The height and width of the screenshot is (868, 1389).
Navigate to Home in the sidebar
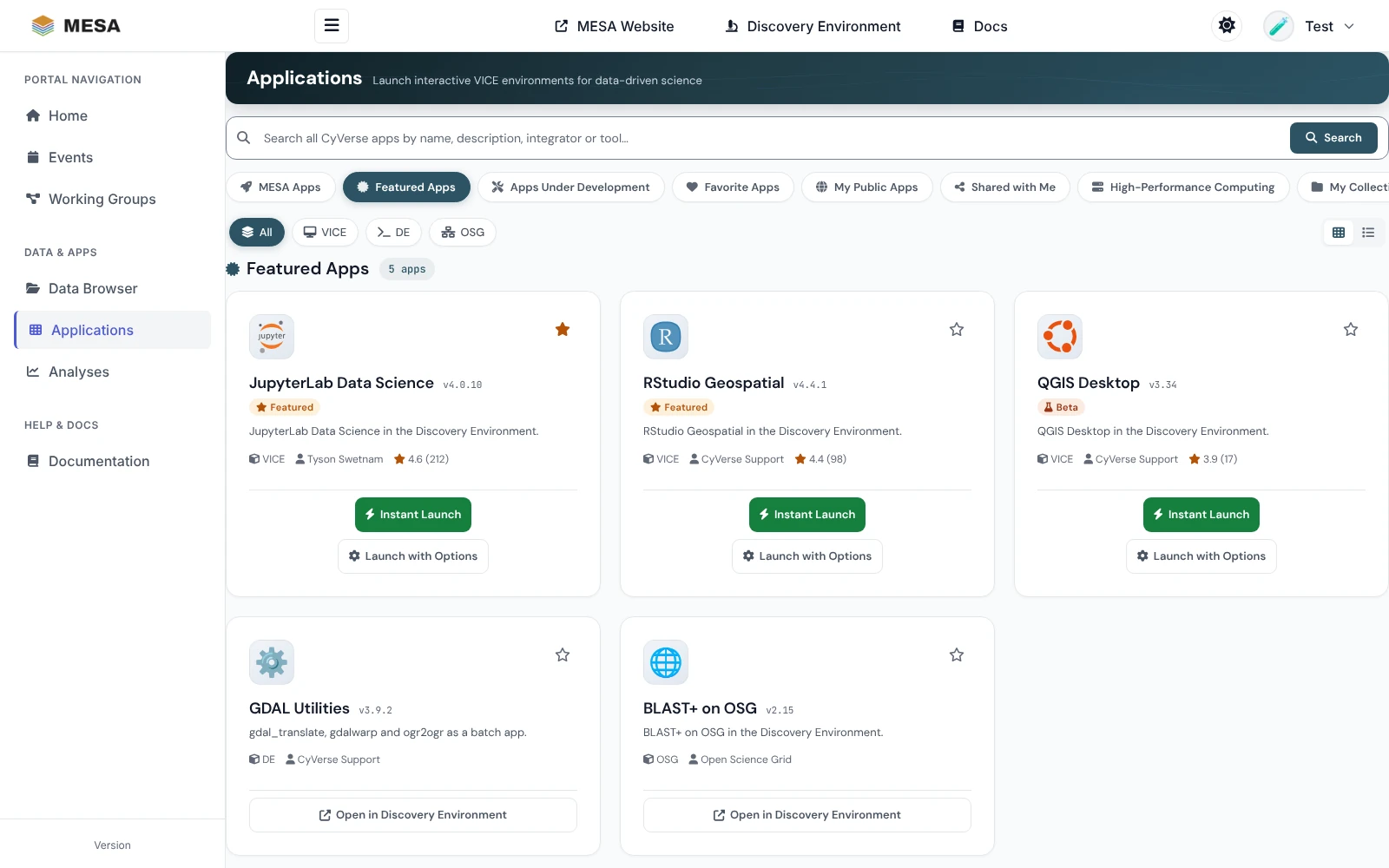click(x=113, y=115)
